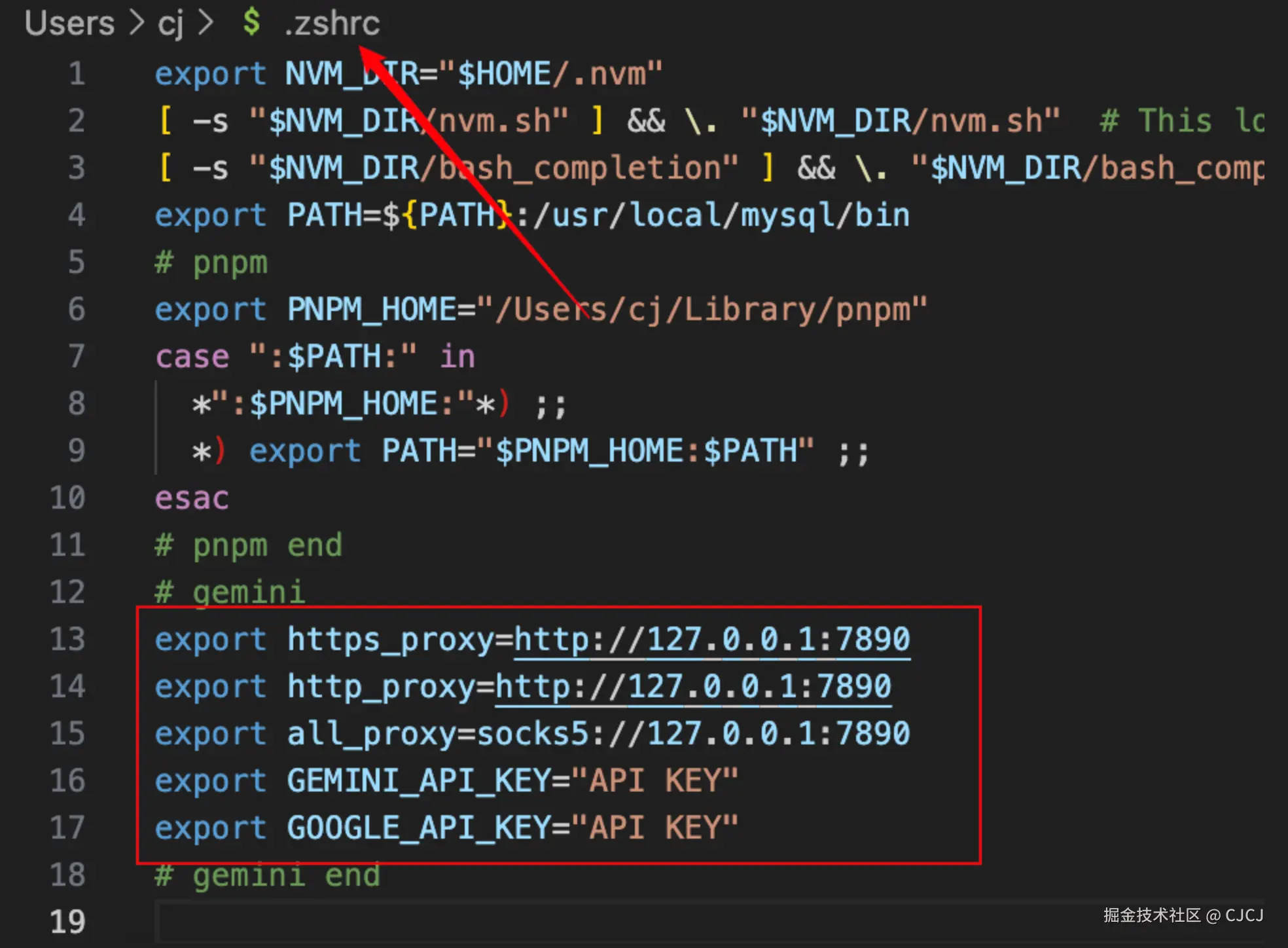
Task: Click the '# pnpm end' comment
Action: pyautogui.click(x=249, y=546)
